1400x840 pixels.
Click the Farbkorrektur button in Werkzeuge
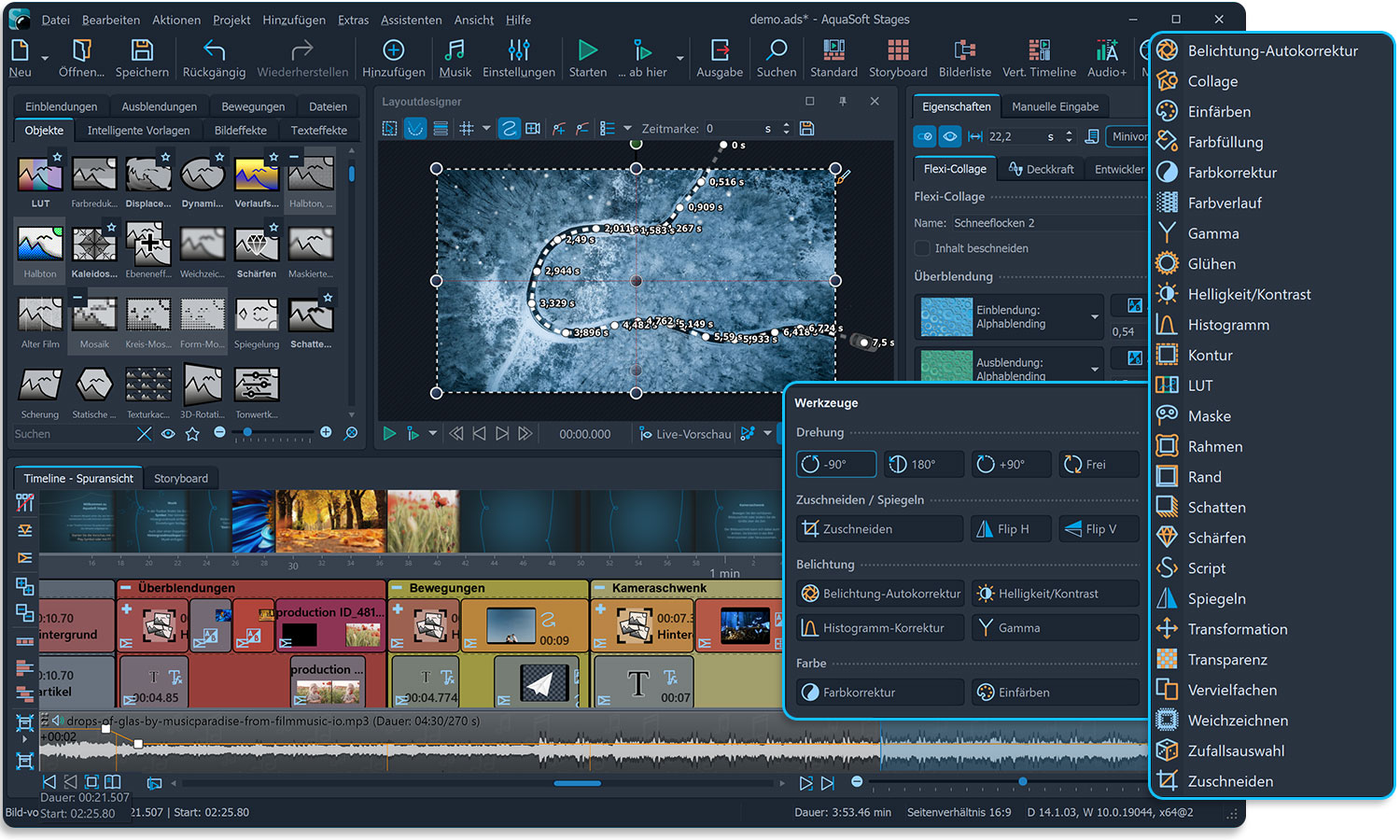[x=879, y=693]
